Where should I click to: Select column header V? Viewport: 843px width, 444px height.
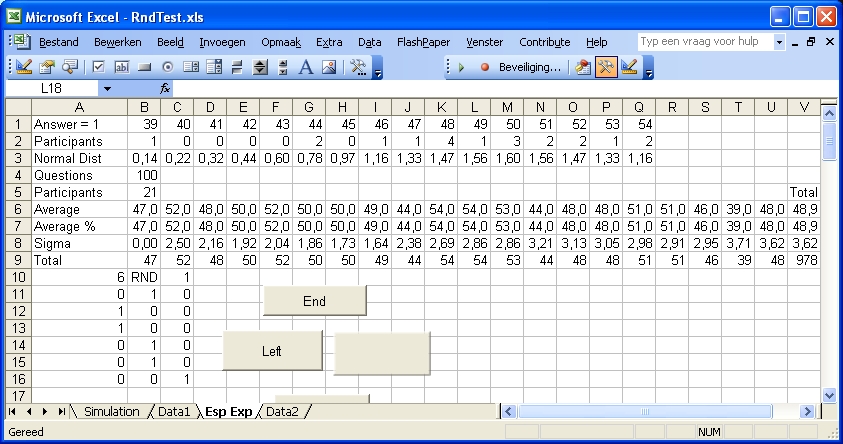pos(804,107)
